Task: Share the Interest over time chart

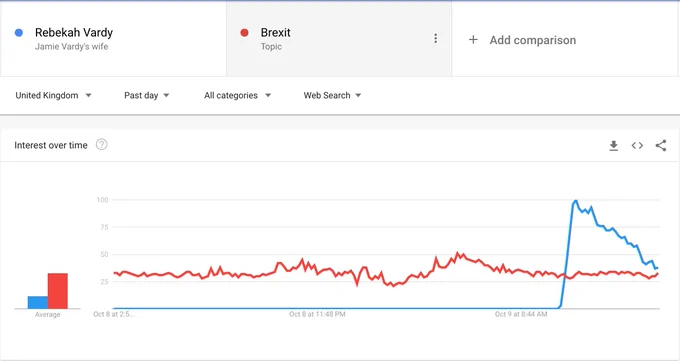Action: pyautogui.click(x=660, y=145)
